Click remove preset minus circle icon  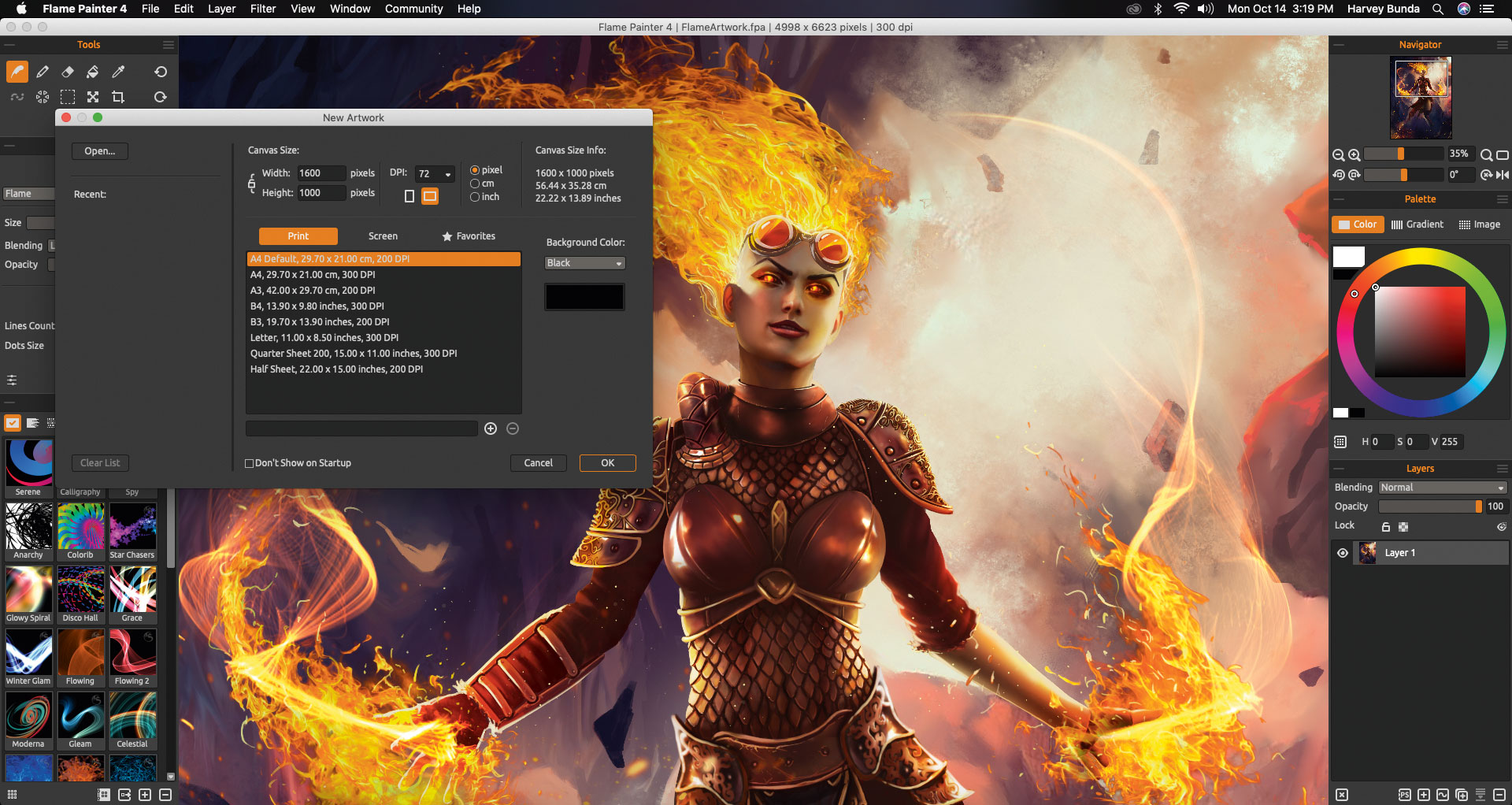point(513,428)
